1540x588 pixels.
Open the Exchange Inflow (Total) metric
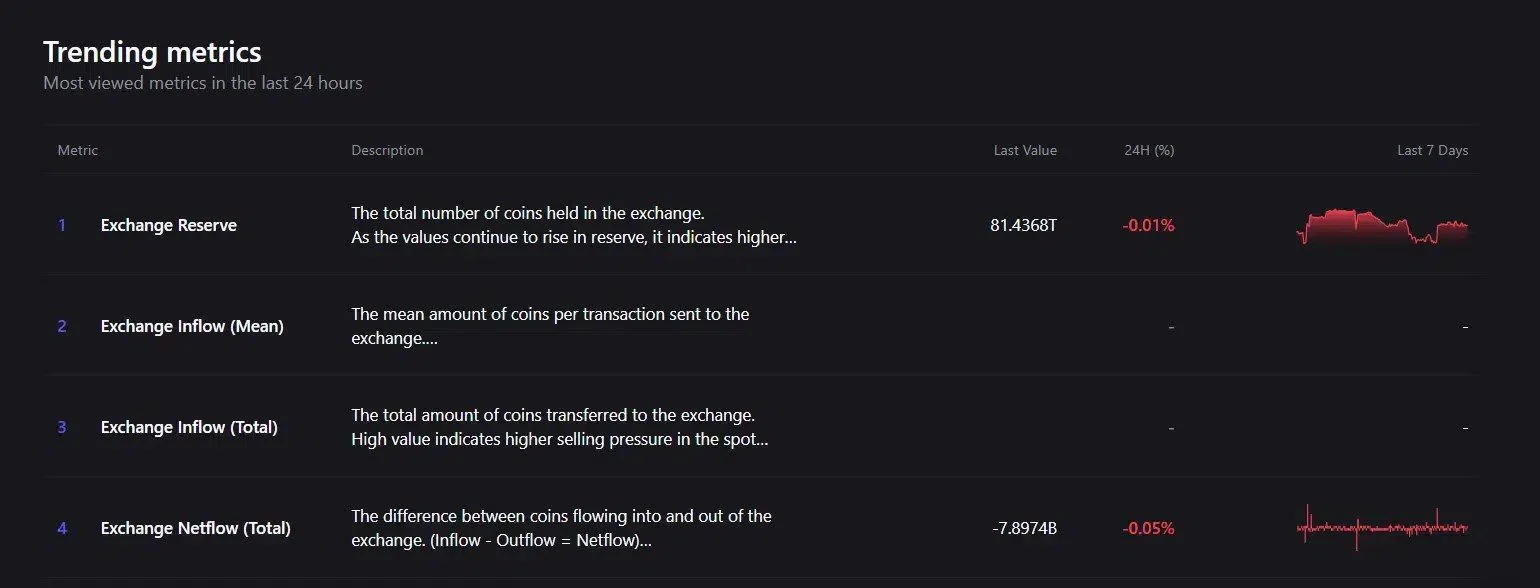(x=189, y=427)
